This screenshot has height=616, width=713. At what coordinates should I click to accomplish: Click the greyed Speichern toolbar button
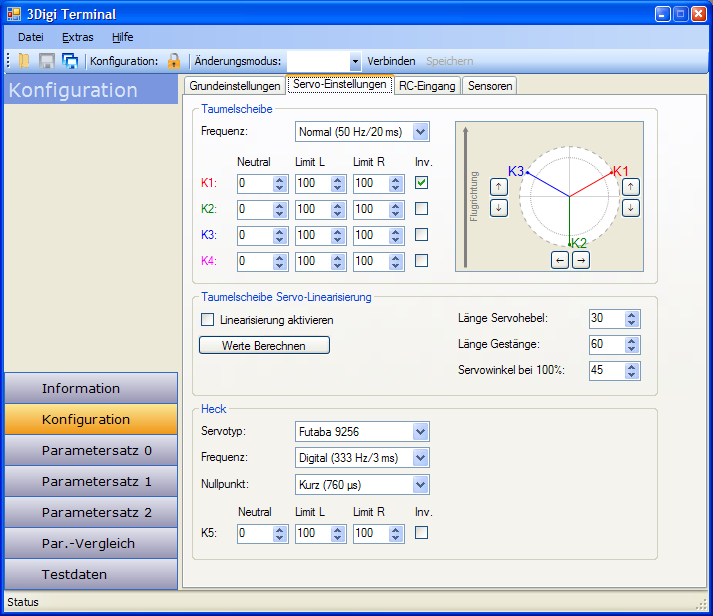(449, 61)
